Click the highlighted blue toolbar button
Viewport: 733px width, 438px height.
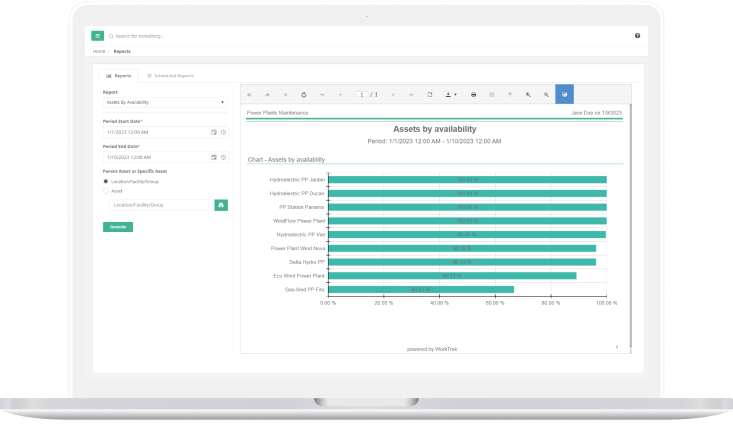coord(564,94)
